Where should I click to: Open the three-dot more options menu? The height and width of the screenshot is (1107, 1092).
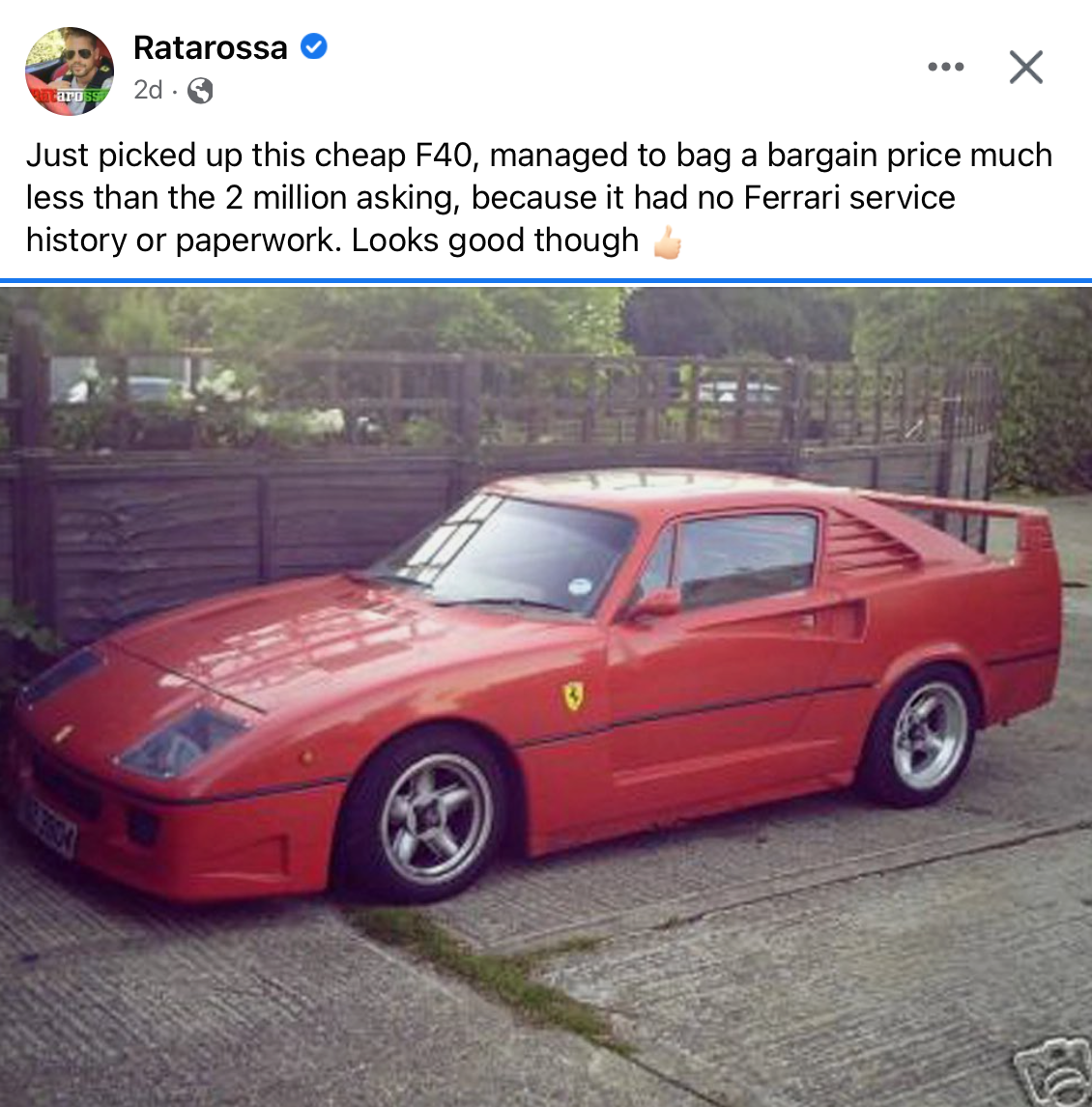(x=946, y=67)
